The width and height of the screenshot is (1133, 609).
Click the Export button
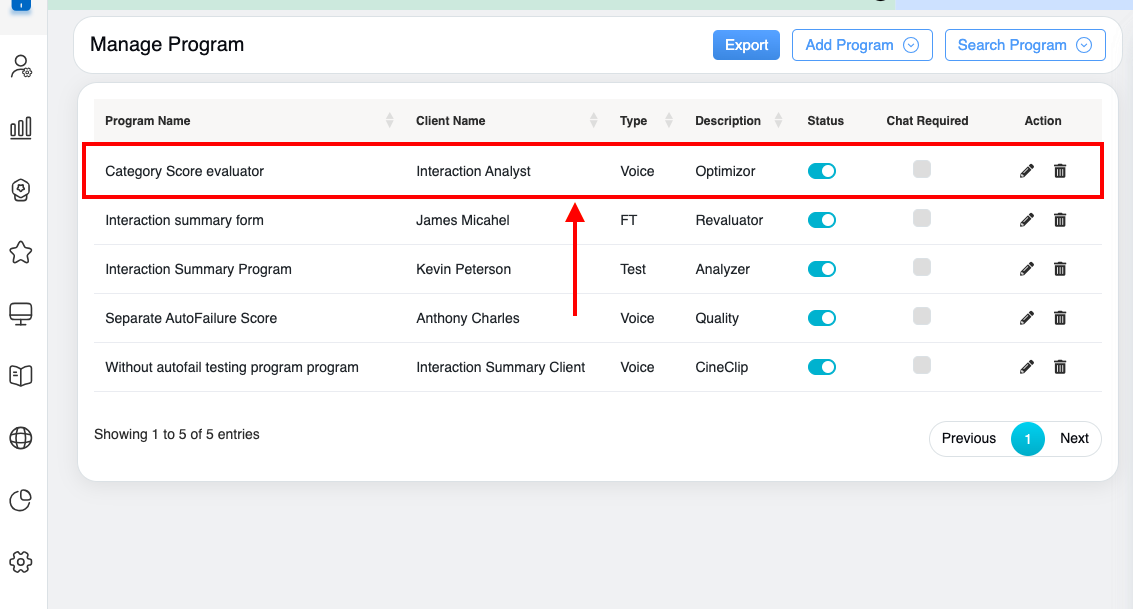(x=746, y=45)
